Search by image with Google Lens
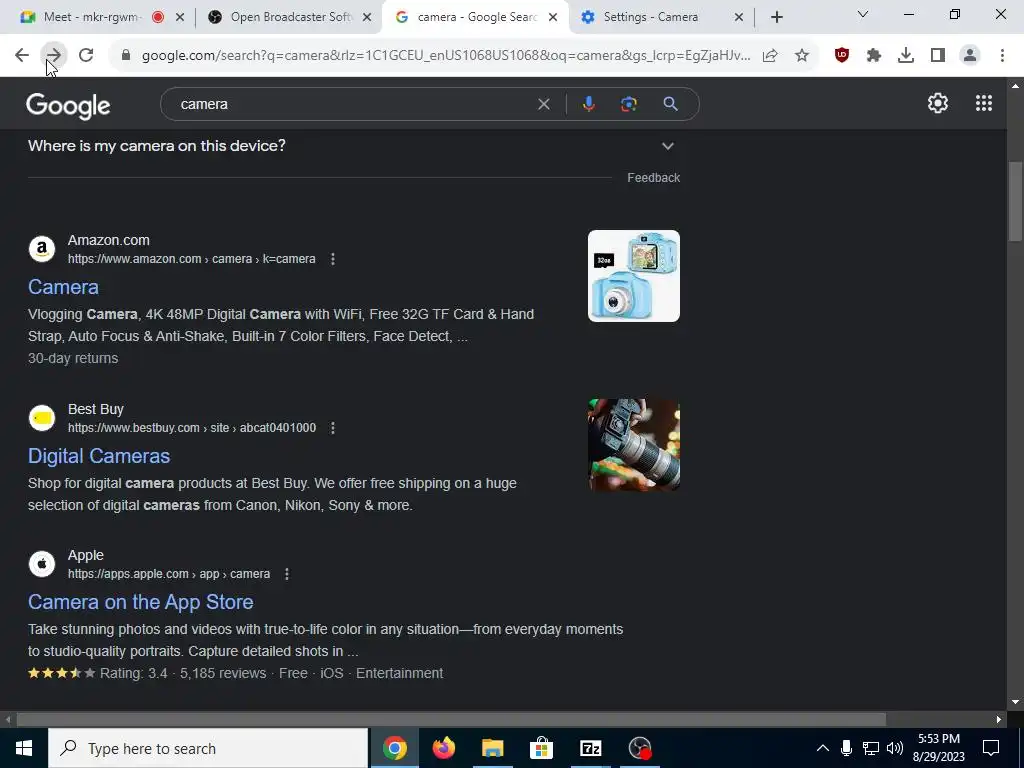The height and width of the screenshot is (768, 1024). coord(629,104)
